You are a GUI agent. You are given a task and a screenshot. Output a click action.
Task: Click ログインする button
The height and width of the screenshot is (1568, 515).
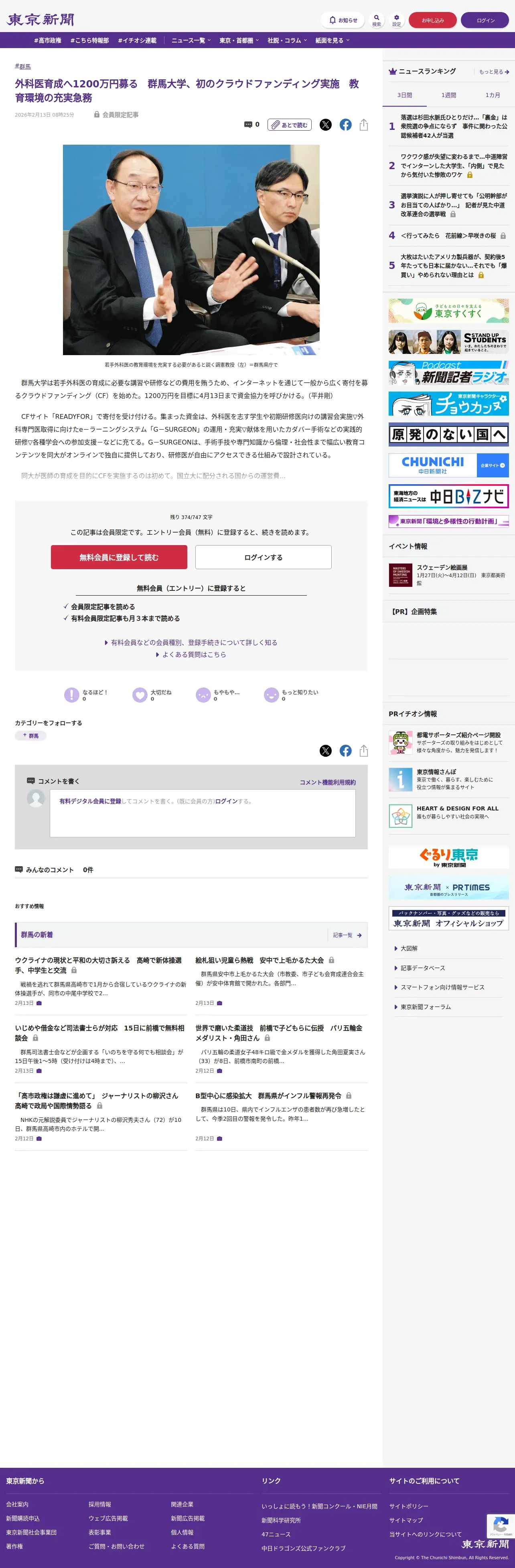click(x=263, y=557)
